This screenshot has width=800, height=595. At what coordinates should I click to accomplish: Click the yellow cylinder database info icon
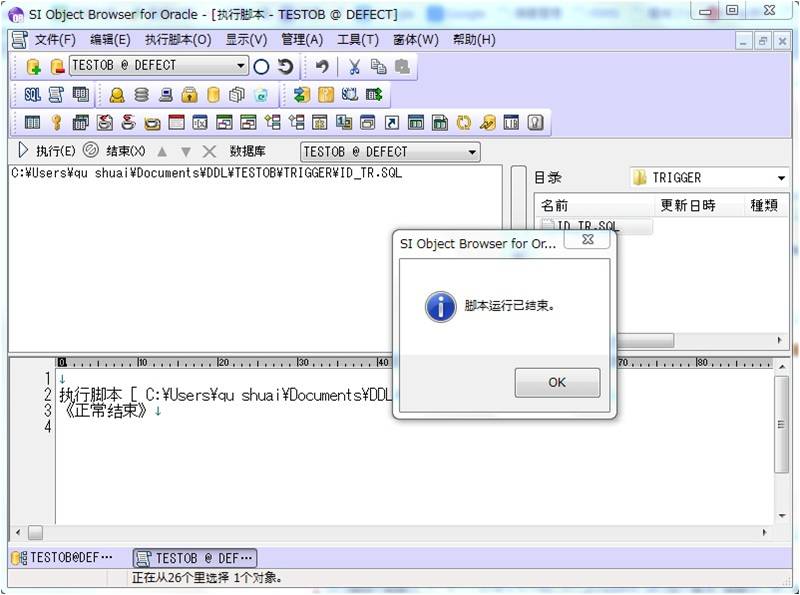click(x=213, y=95)
